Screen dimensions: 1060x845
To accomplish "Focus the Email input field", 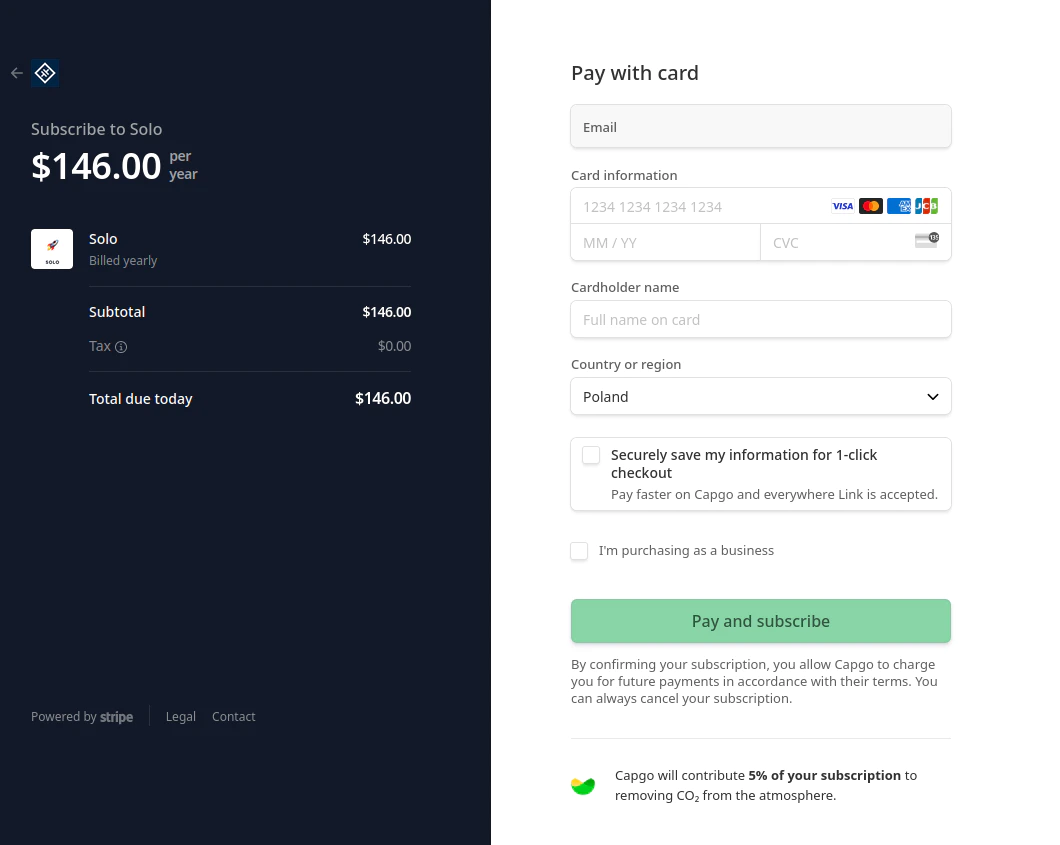I will 760,127.
